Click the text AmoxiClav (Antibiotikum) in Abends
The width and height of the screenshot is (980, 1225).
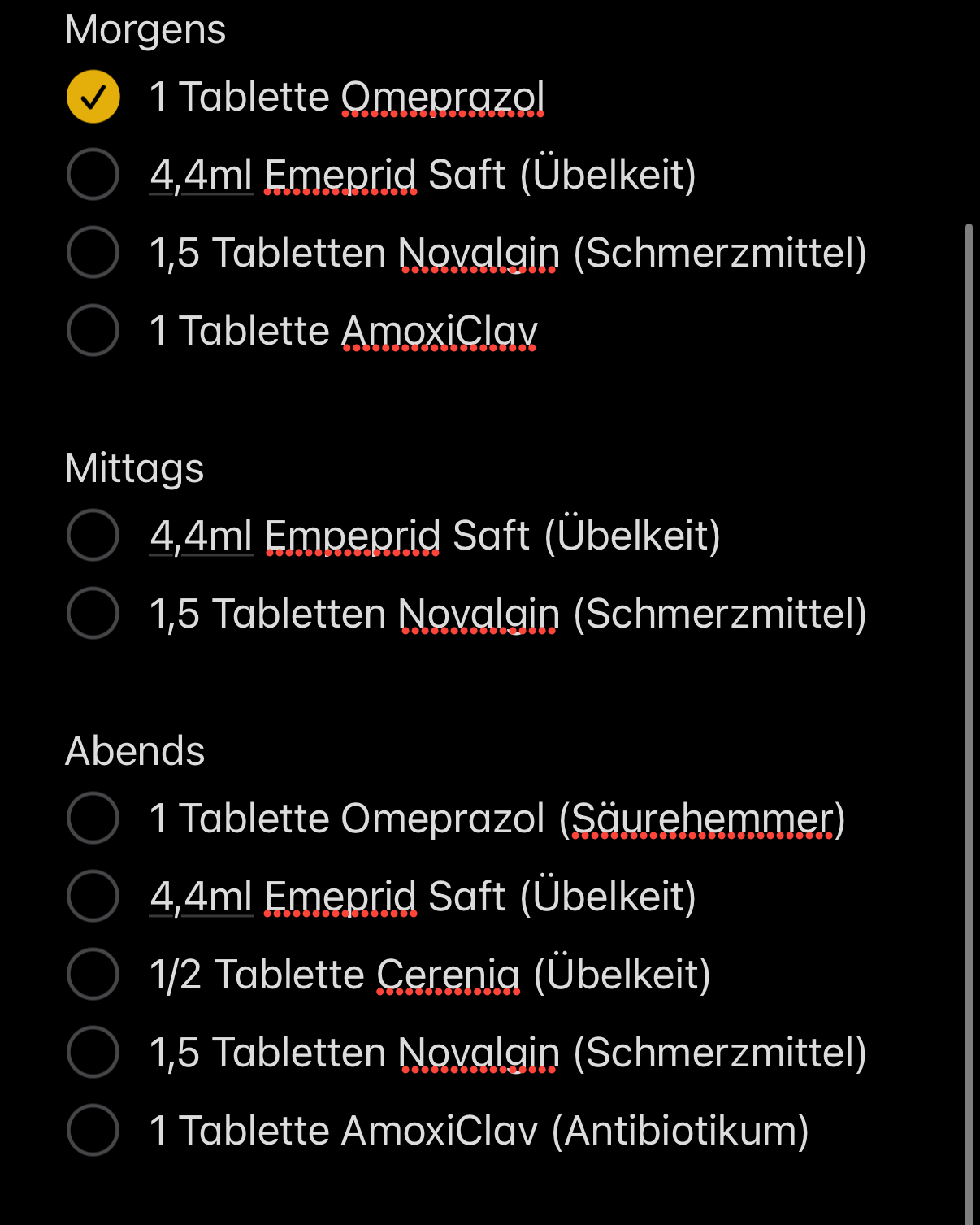point(575,1131)
